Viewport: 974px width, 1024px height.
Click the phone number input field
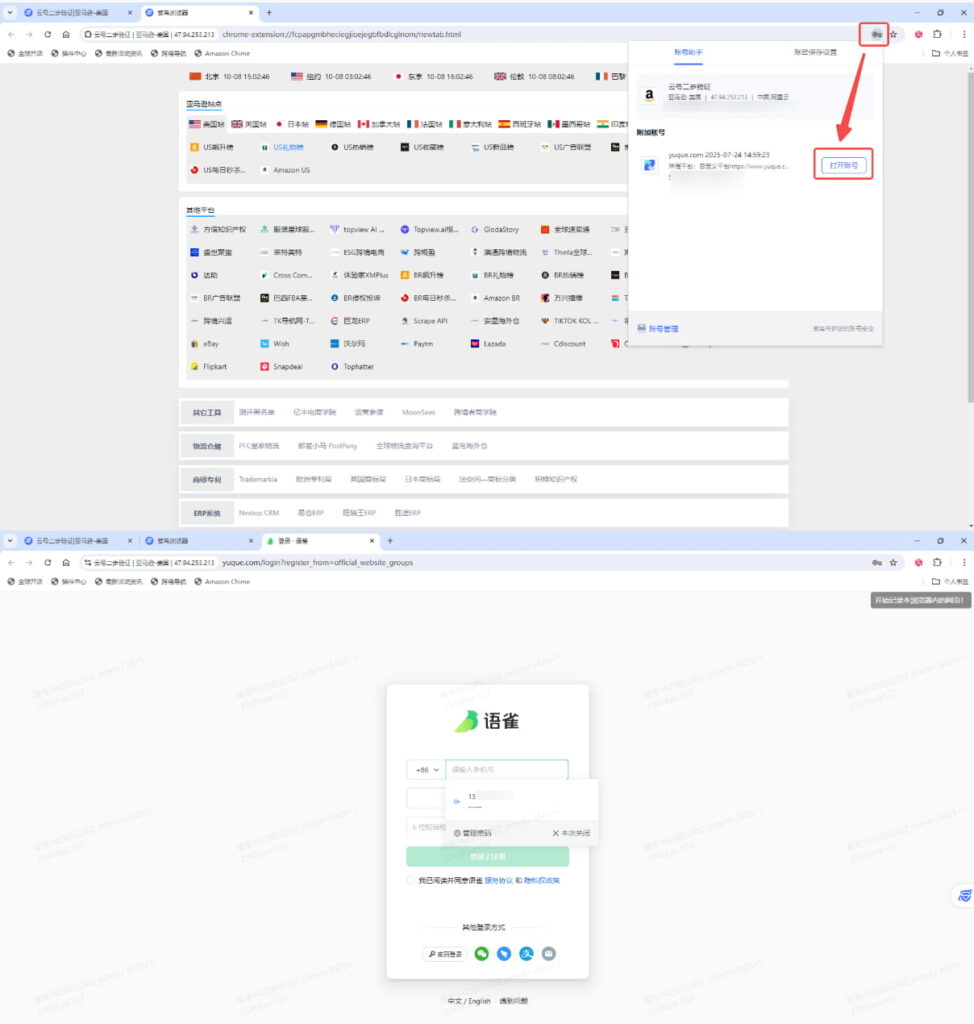point(506,770)
